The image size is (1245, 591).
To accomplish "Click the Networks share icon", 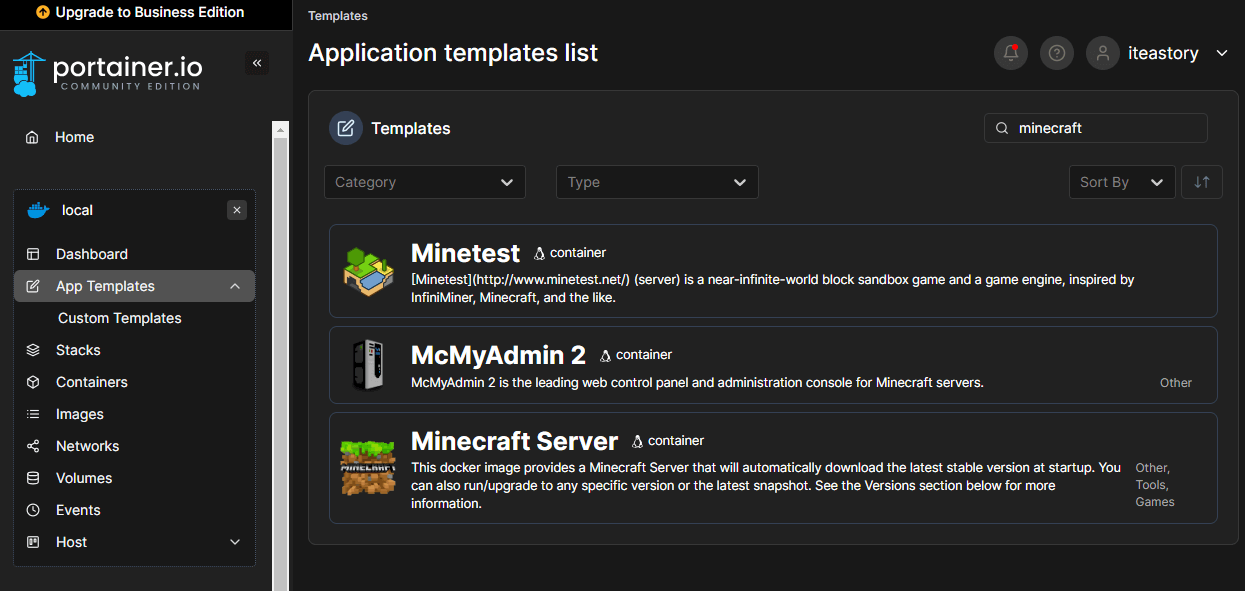I will pos(33,446).
